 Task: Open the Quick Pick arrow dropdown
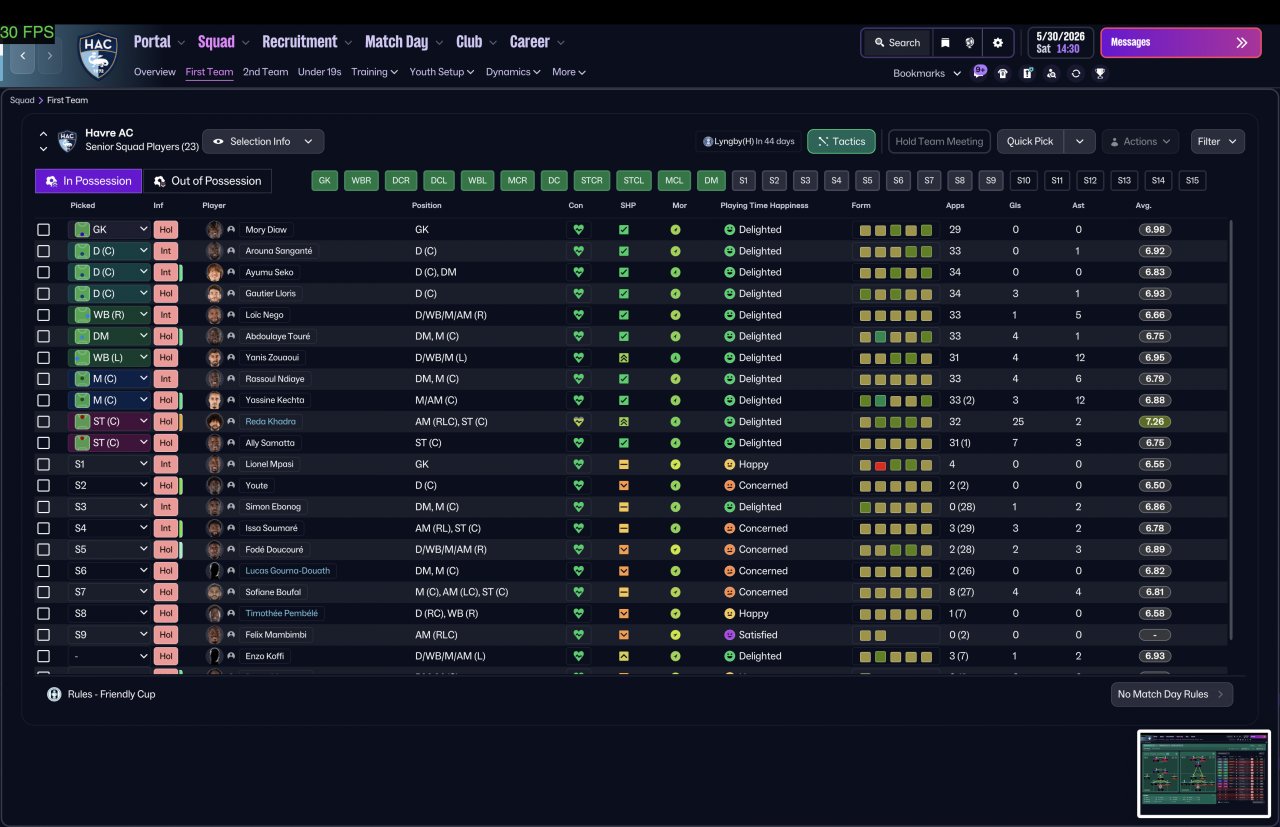pyautogui.click(x=1079, y=141)
